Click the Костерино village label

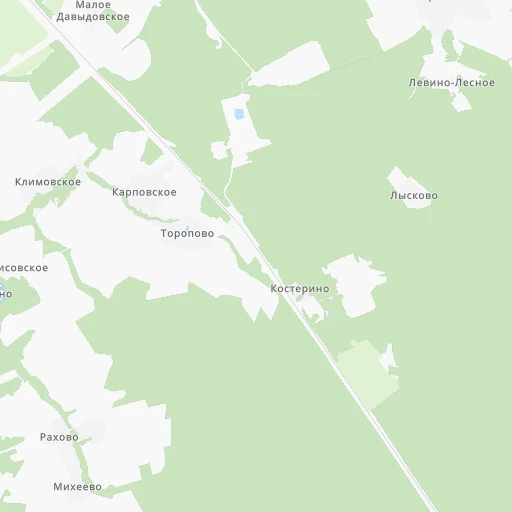tap(300, 289)
